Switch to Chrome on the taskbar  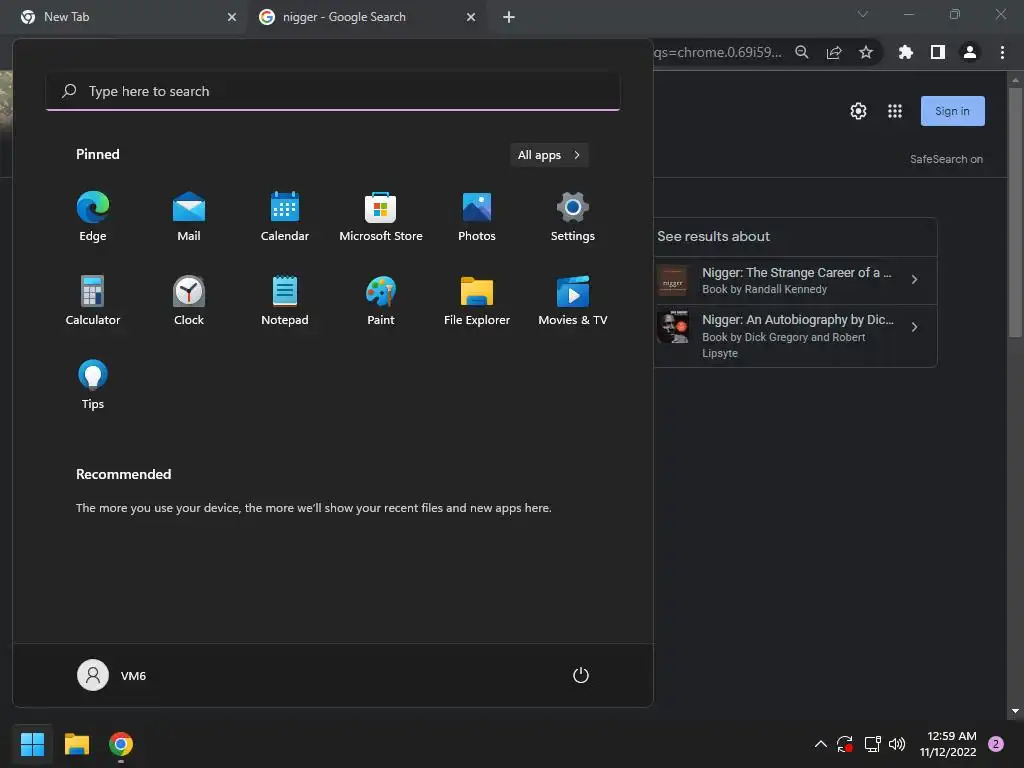(x=121, y=744)
